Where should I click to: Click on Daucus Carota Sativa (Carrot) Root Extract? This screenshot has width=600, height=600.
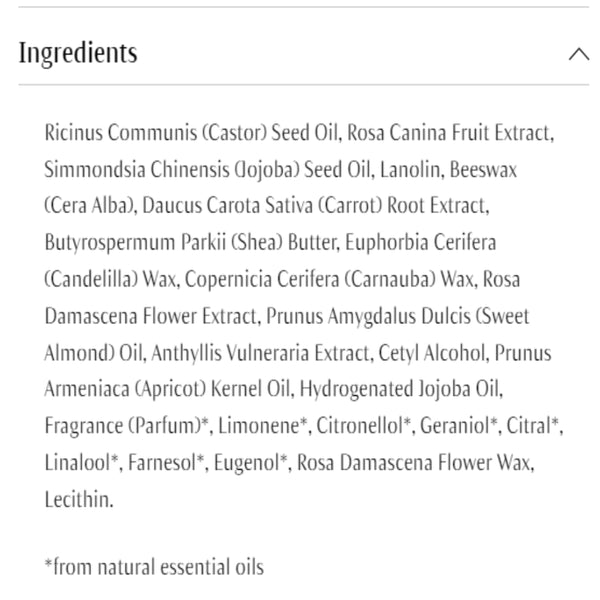point(315,207)
